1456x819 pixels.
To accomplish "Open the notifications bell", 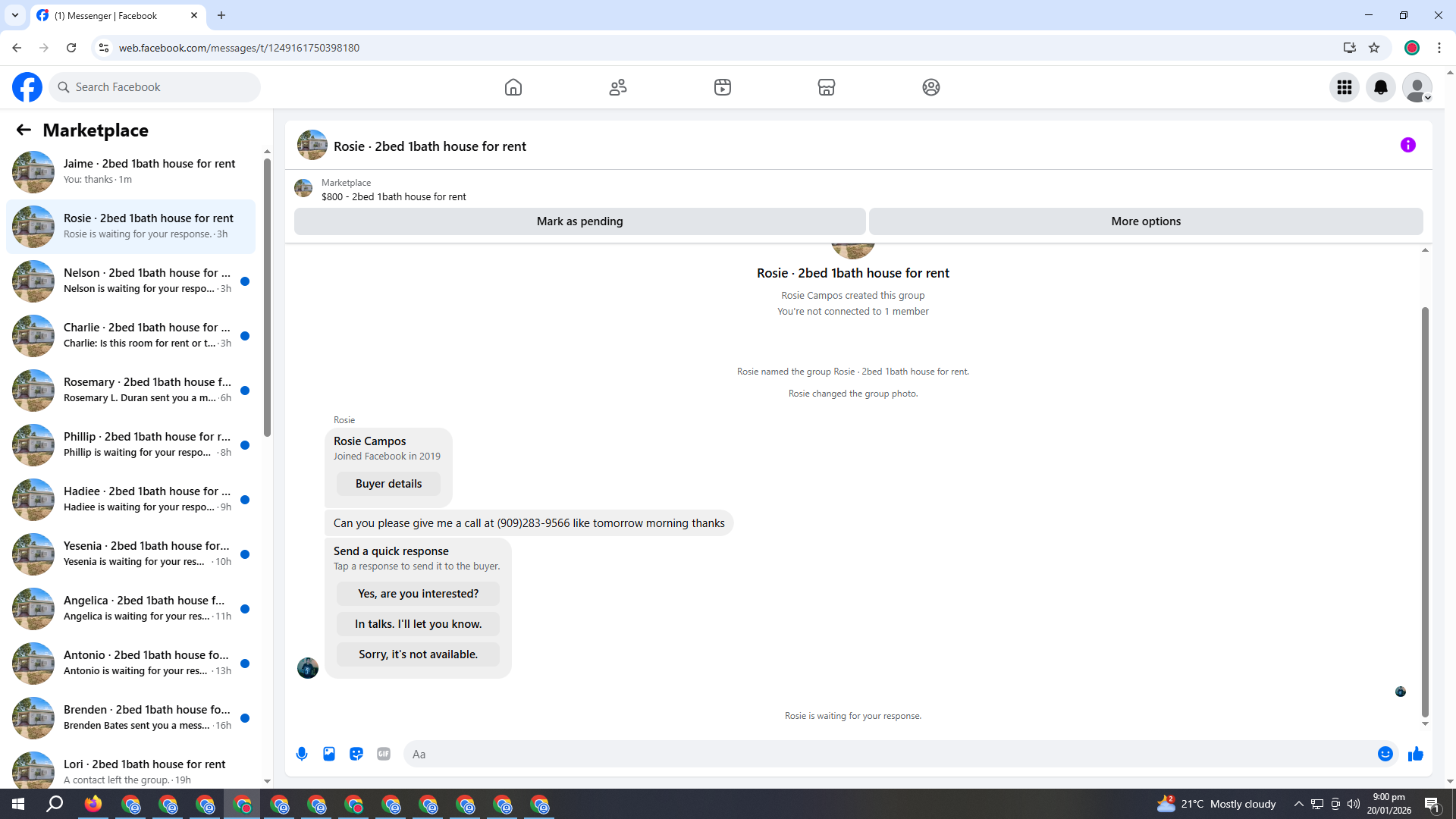I will pyautogui.click(x=1381, y=87).
